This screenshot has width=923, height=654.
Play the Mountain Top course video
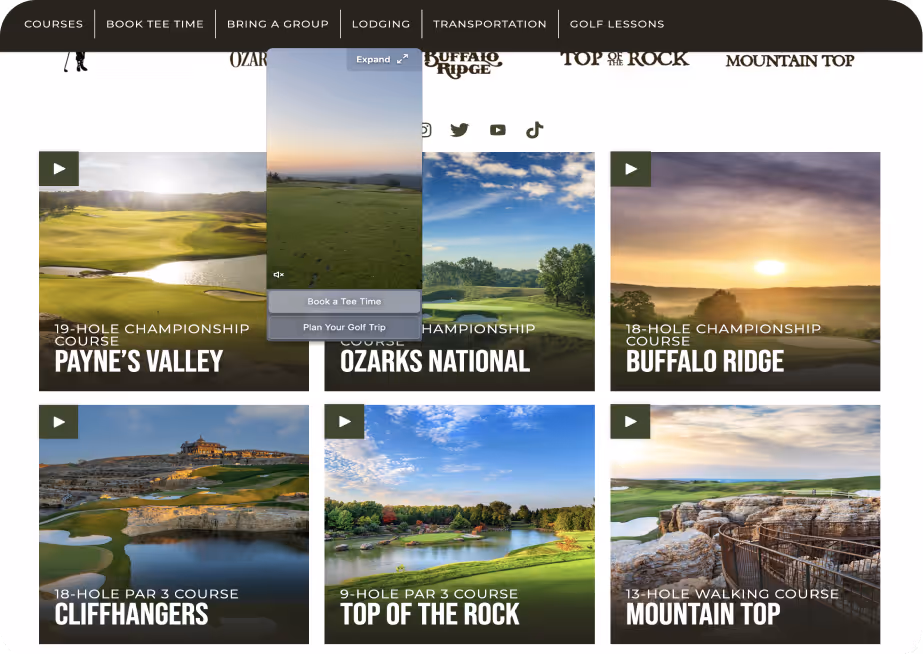click(630, 421)
